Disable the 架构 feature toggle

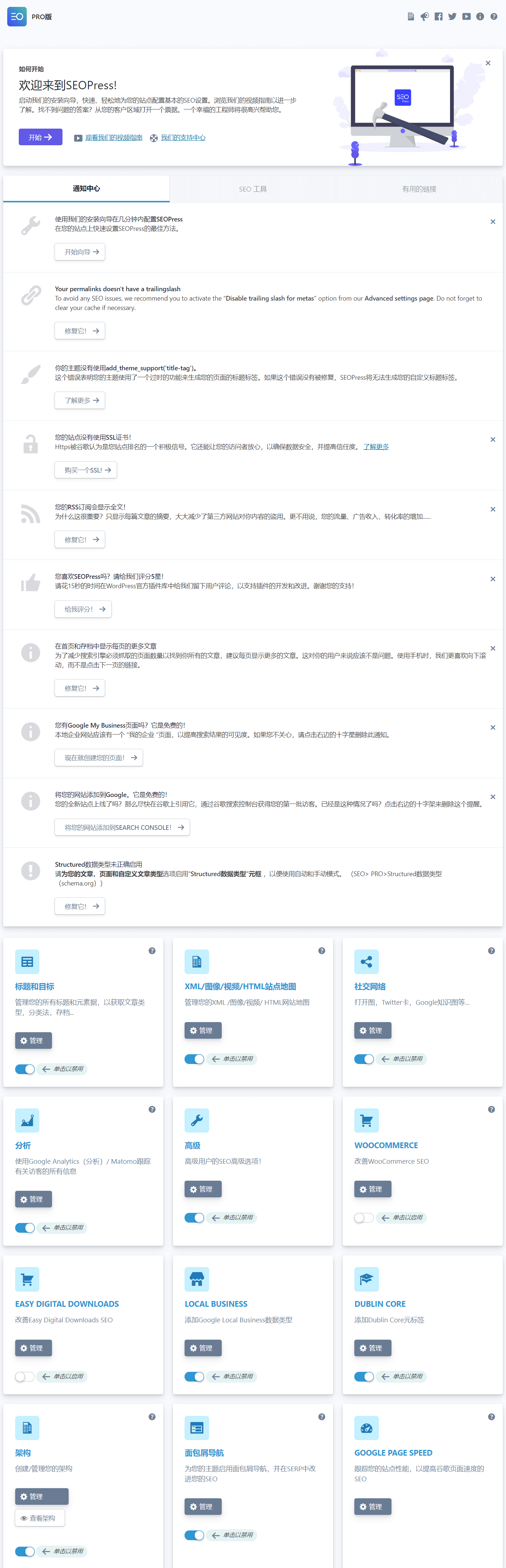click(x=25, y=1552)
